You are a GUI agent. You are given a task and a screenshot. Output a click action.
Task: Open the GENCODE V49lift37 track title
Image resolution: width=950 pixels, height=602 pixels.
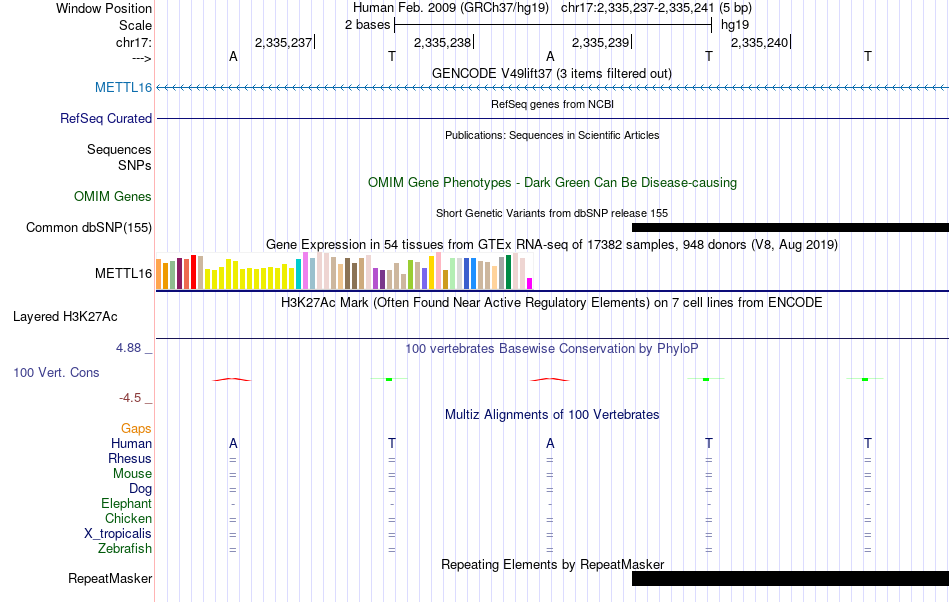551,73
